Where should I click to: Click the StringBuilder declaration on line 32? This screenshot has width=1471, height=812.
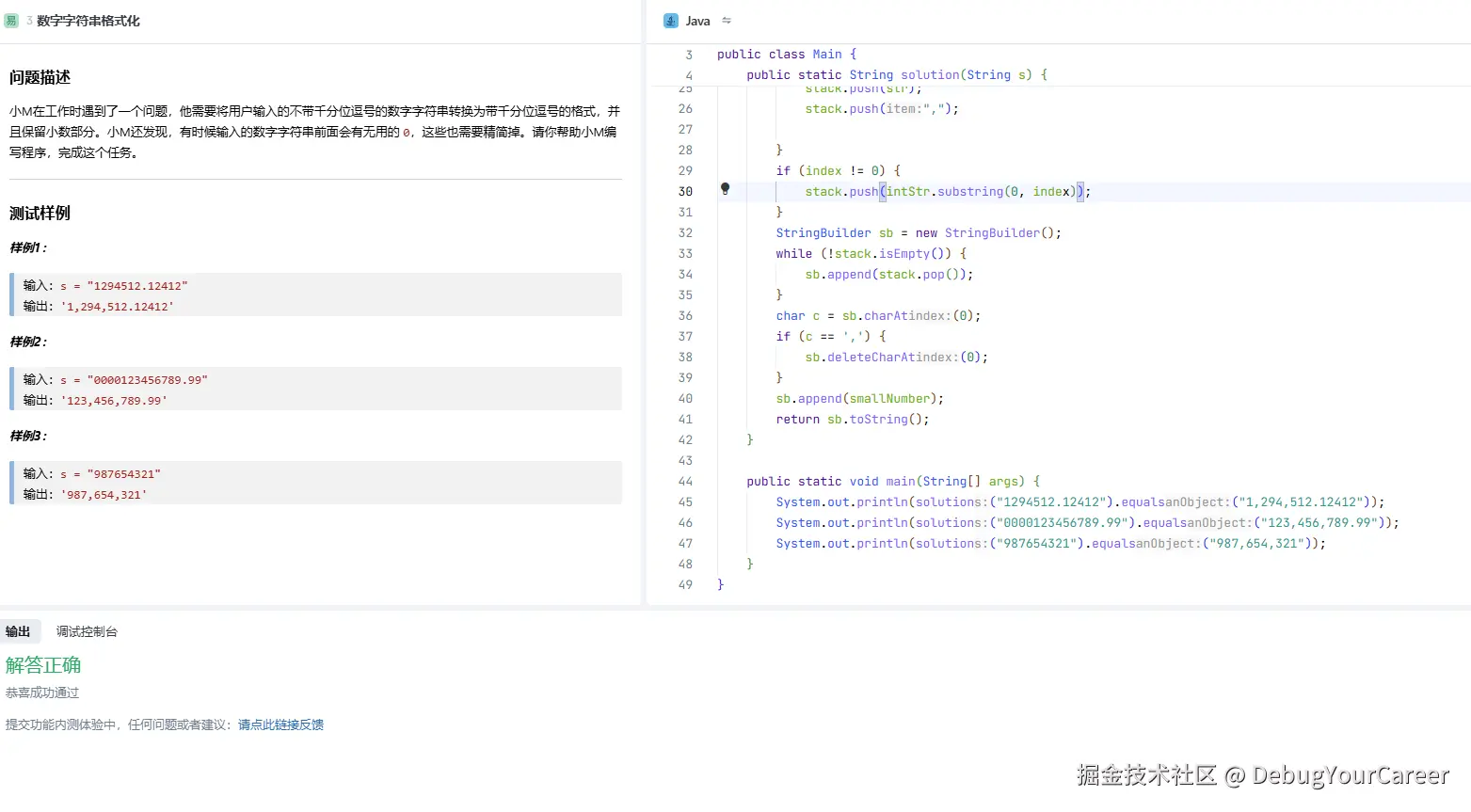[918, 232]
